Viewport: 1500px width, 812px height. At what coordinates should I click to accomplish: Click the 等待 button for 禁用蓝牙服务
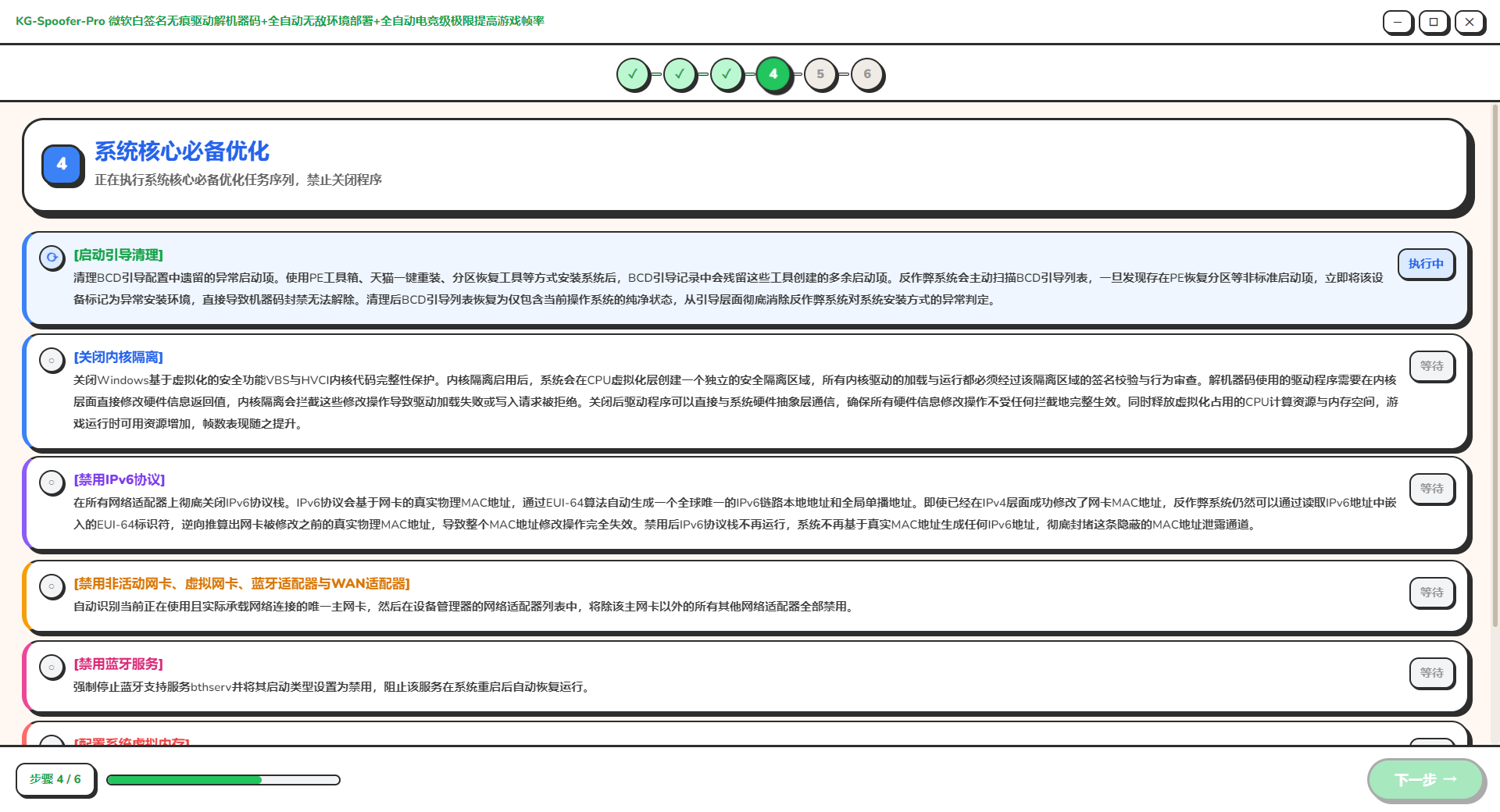point(1431,672)
